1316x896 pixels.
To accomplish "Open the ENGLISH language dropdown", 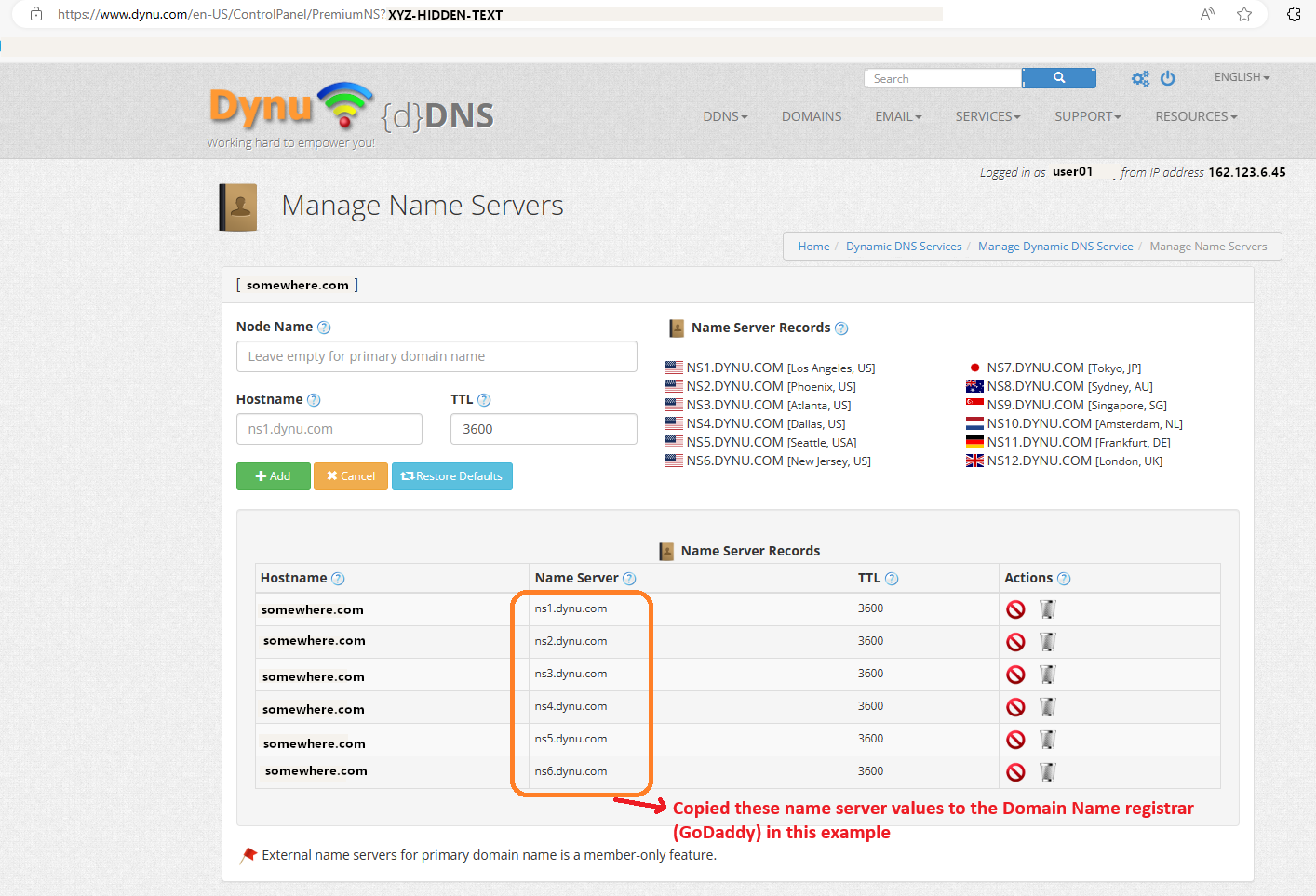I will coord(1242,77).
